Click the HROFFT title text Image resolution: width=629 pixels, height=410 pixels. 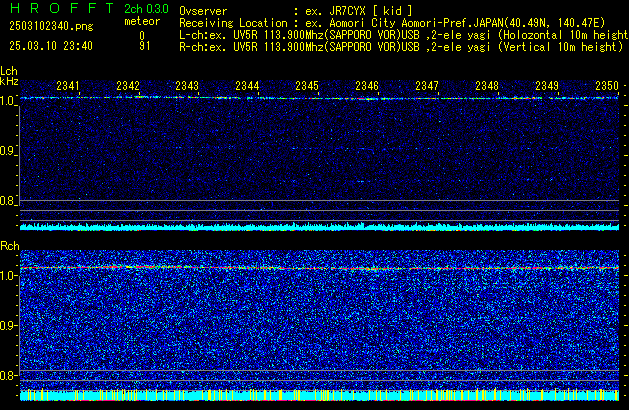[62, 8]
